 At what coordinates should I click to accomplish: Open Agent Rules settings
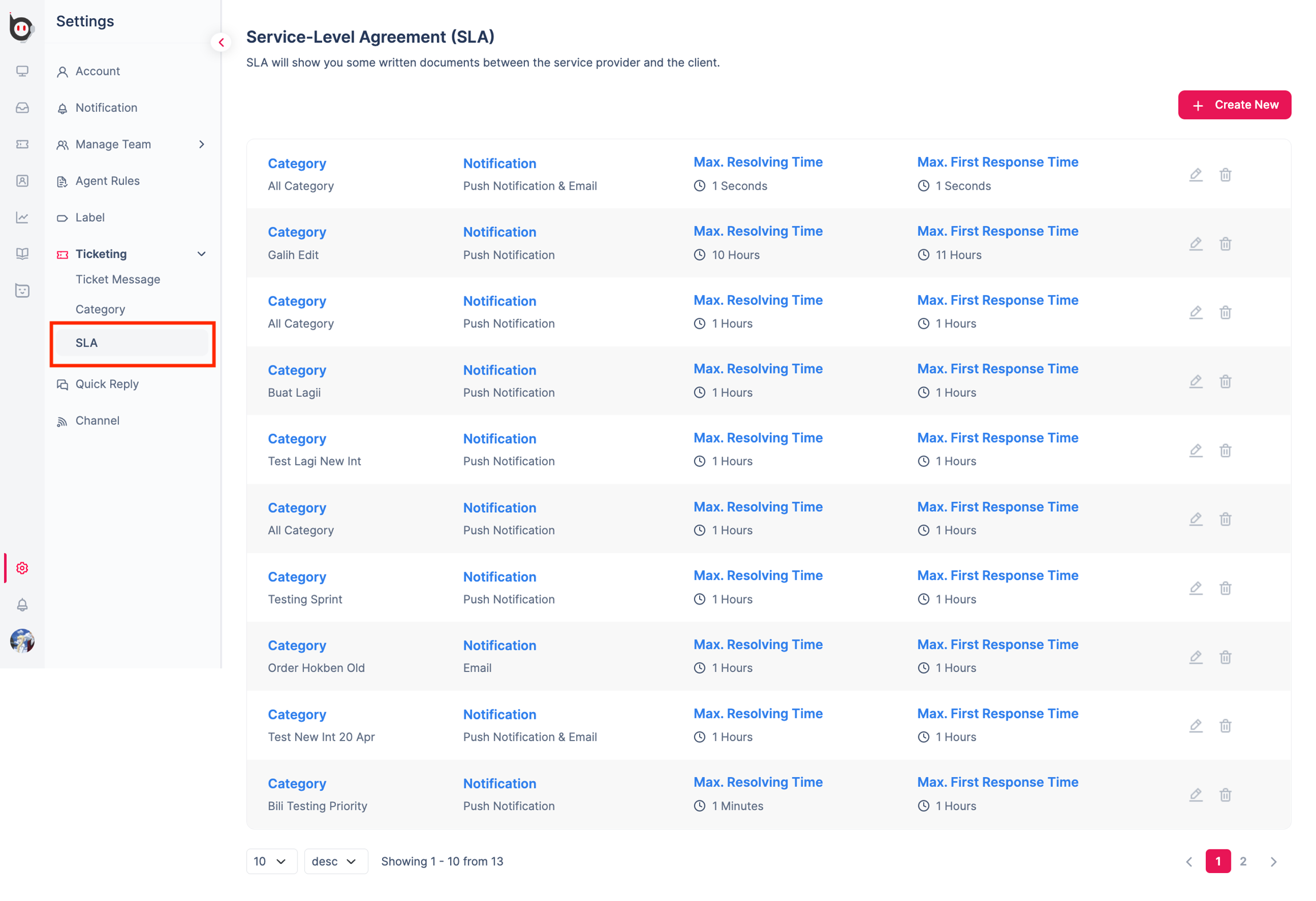pos(107,181)
